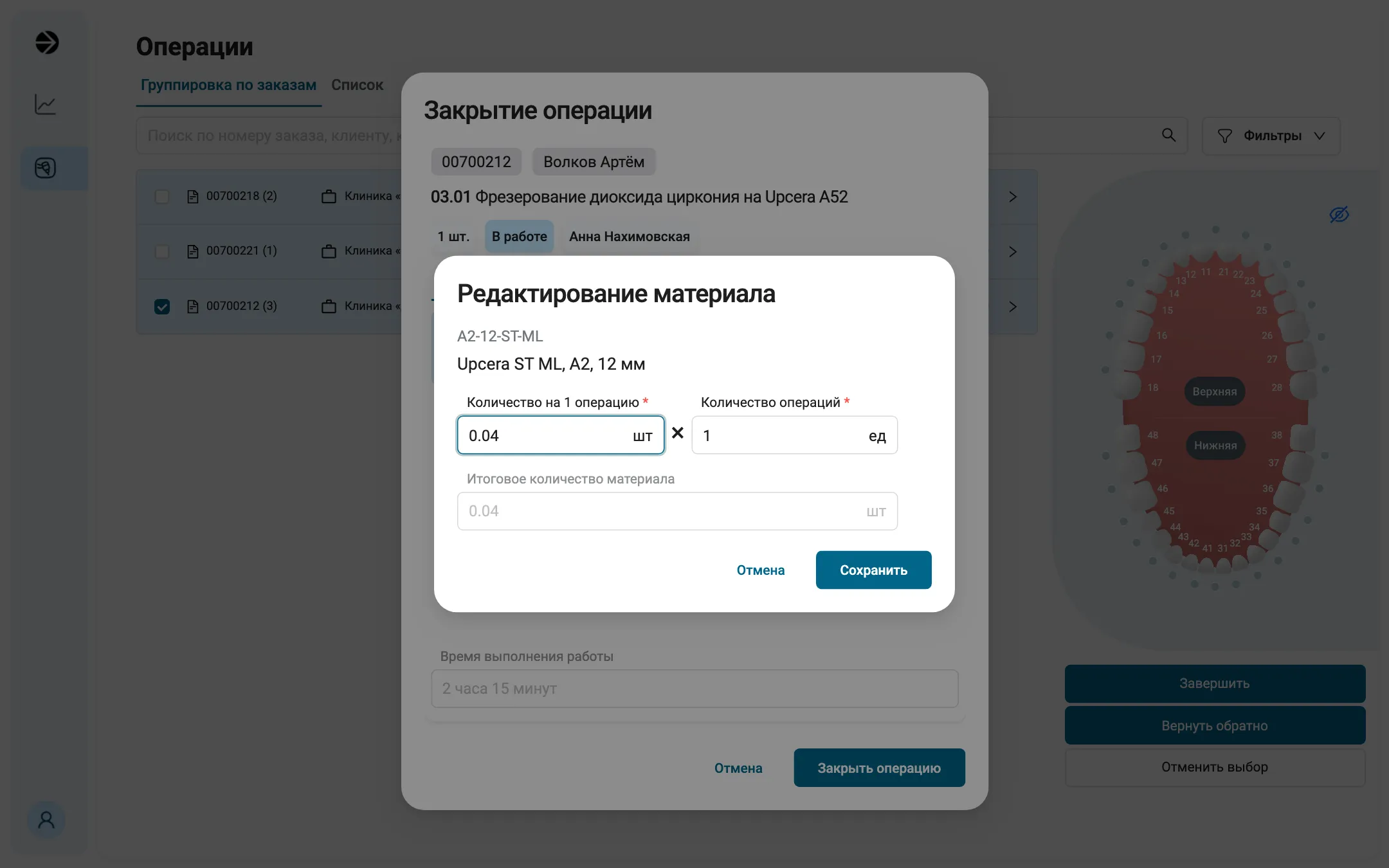Switch to the Список tab
This screenshot has height=868, width=1389.
point(357,85)
